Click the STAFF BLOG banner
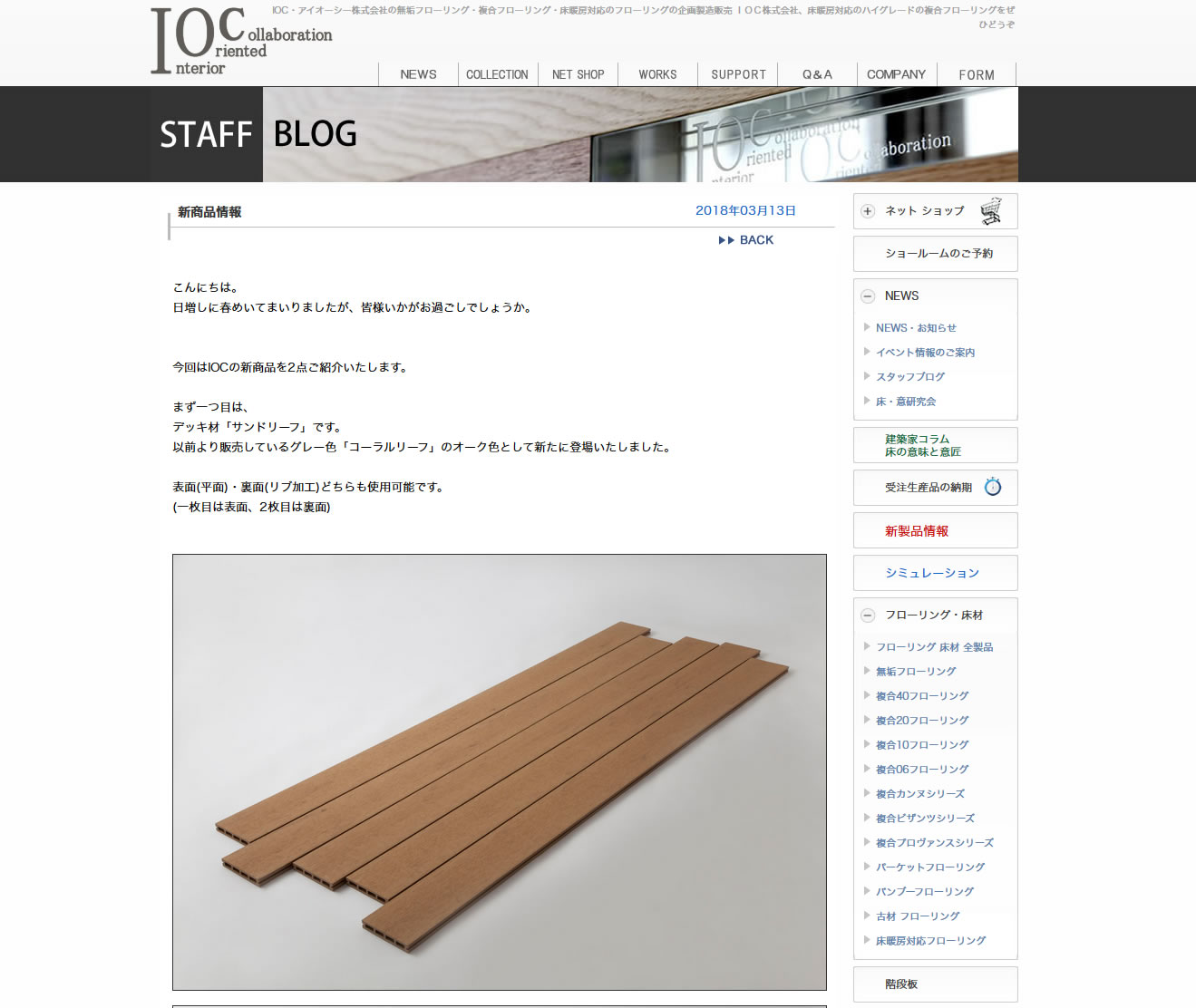Screen dimensions: 1196x1008 point(584,134)
